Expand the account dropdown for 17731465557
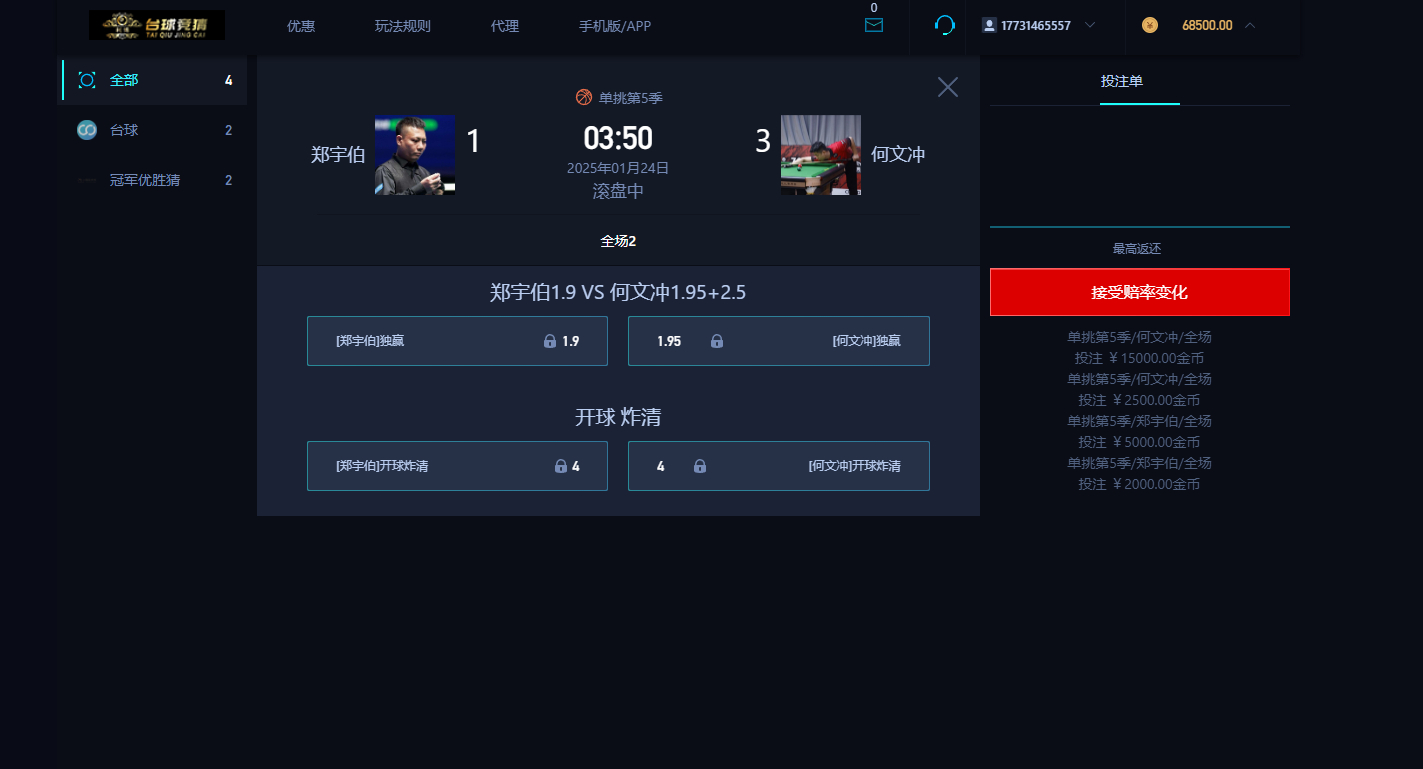1423x769 pixels. coord(1090,25)
